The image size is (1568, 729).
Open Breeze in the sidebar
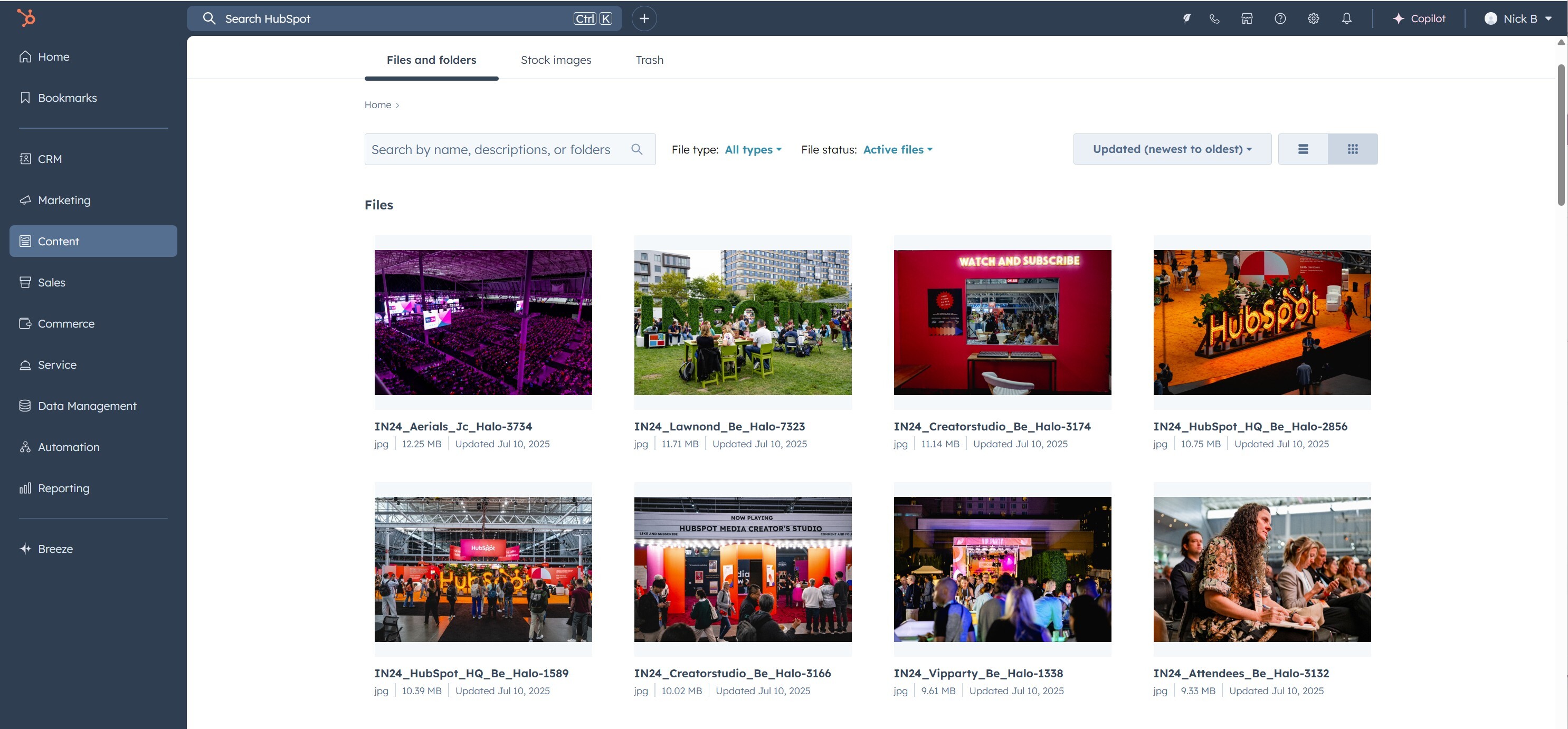(93, 549)
